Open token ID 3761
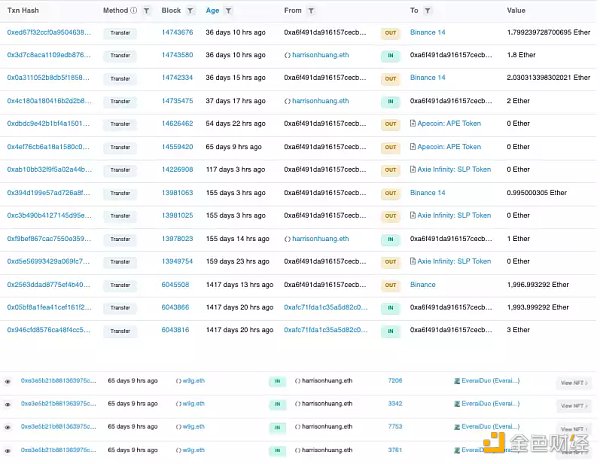The height and width of the screenshot is (464, 600). coord(395,450)
